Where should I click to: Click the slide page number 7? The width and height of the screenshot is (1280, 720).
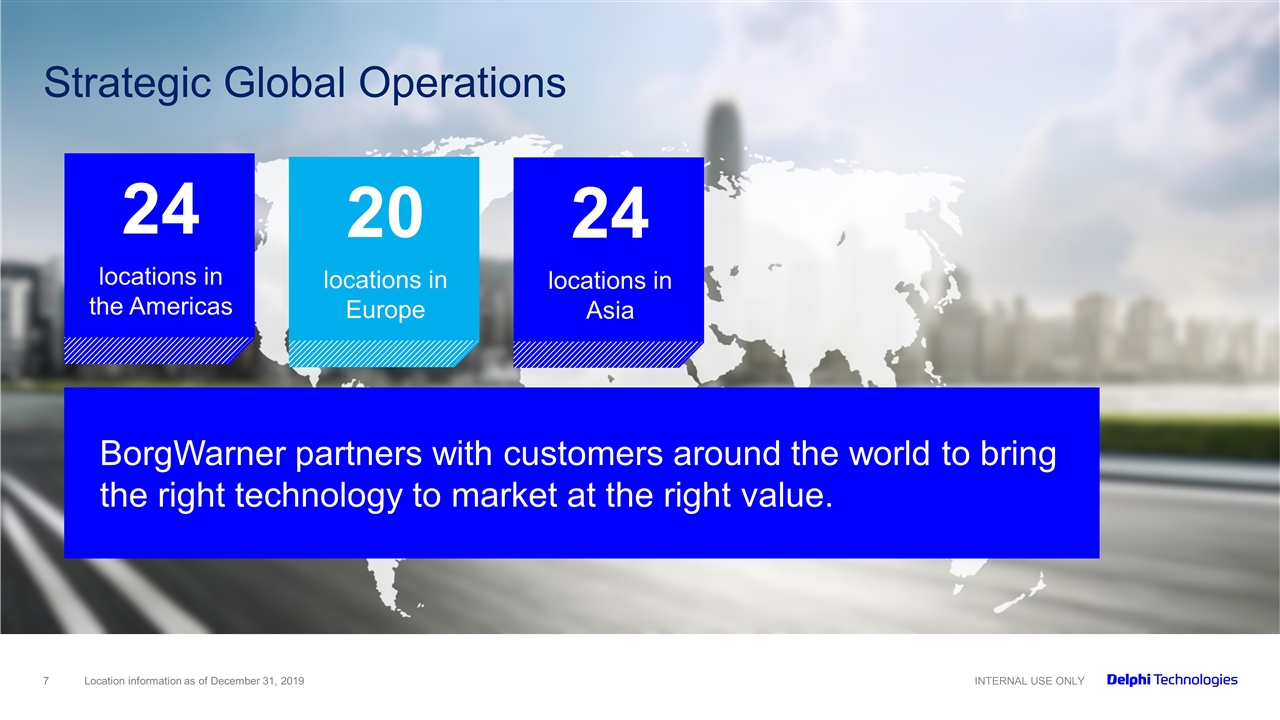pyautogui.click(x=46, y=681)
